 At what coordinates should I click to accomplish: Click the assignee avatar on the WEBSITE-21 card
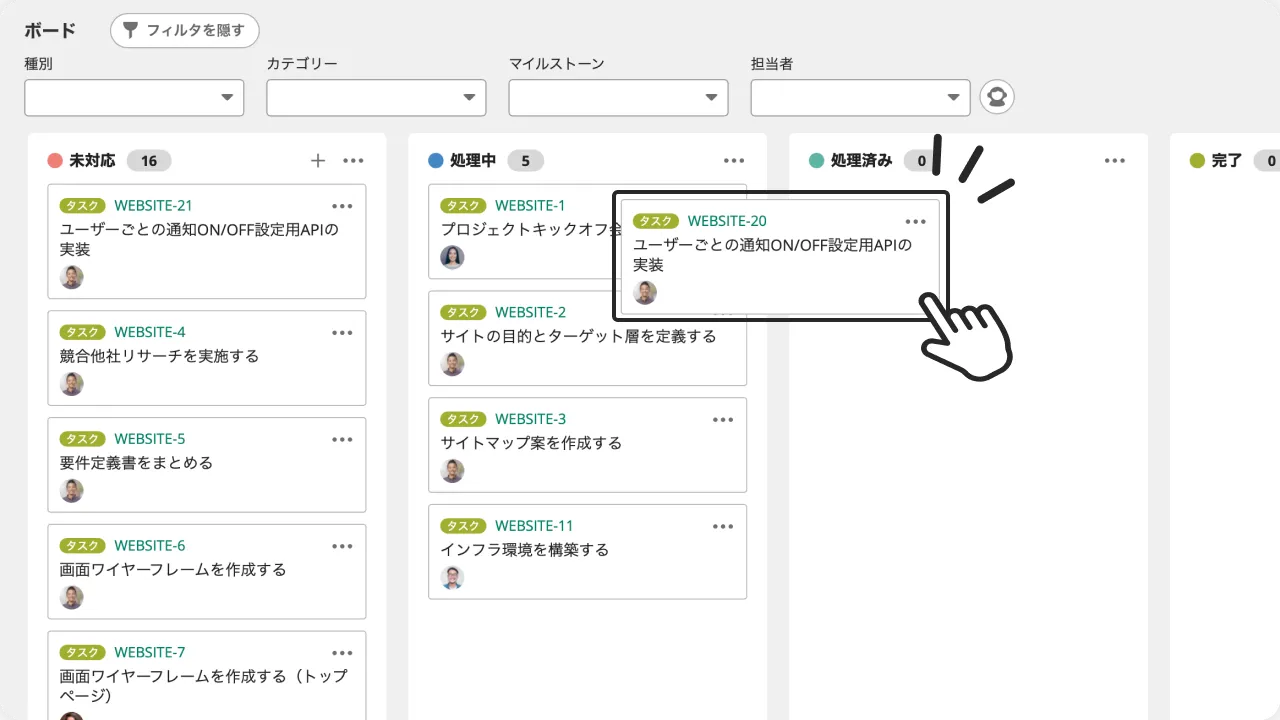(71, 277)
